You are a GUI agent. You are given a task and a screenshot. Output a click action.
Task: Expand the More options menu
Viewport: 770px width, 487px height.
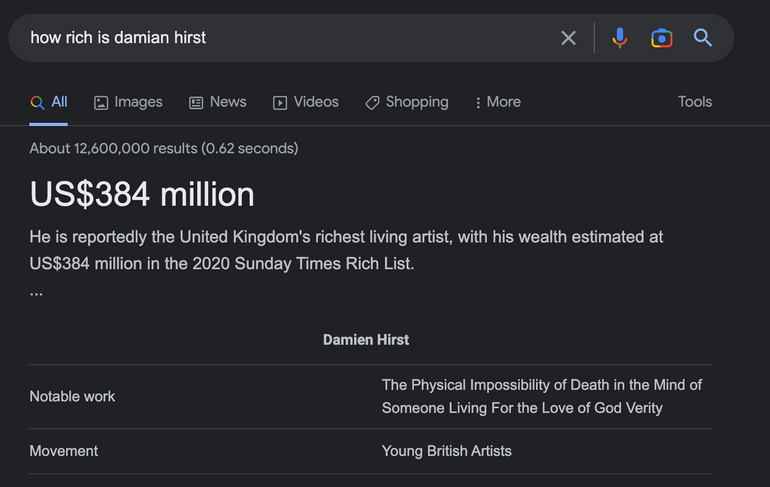[498, 102]
